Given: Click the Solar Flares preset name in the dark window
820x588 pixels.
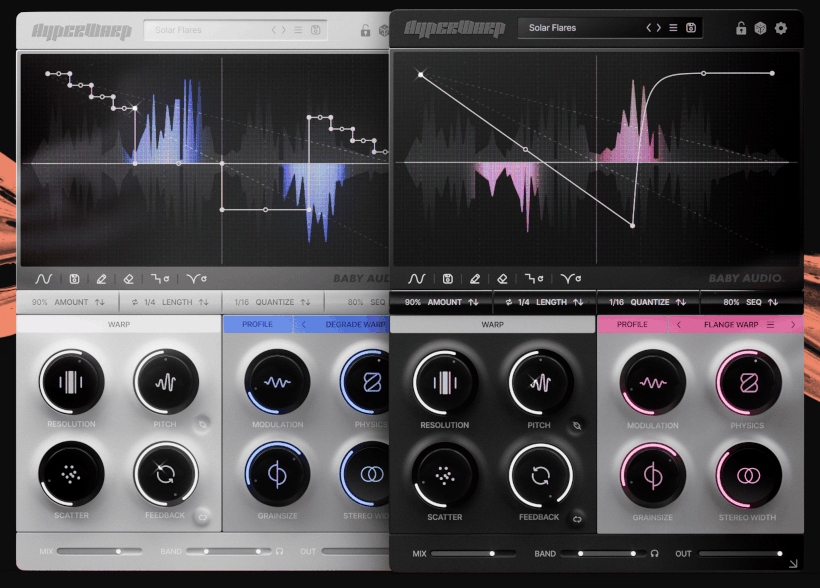Looking at the screenshot, I should click(552, 28).
